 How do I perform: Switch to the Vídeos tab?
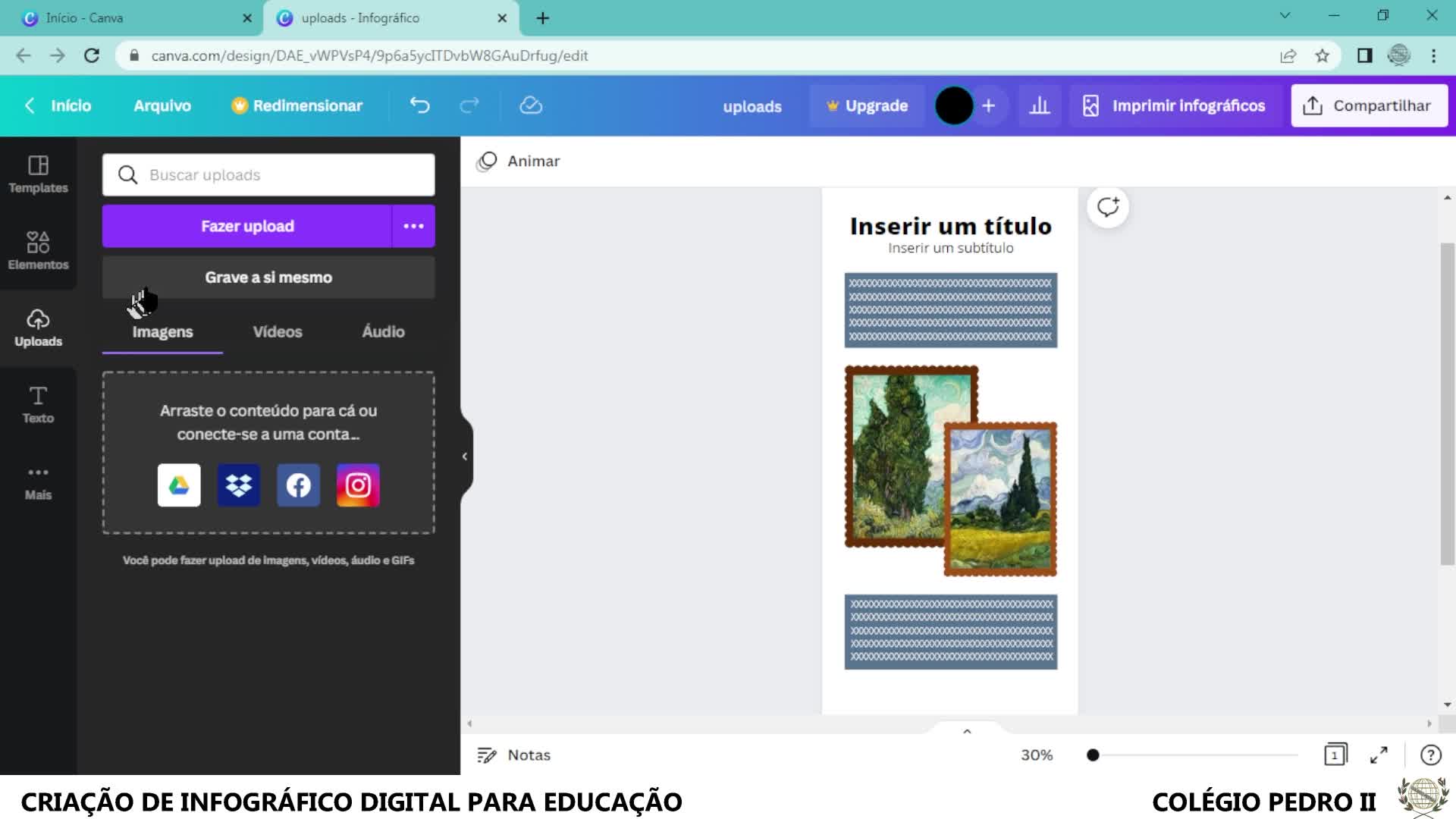[x=278, y=331]
